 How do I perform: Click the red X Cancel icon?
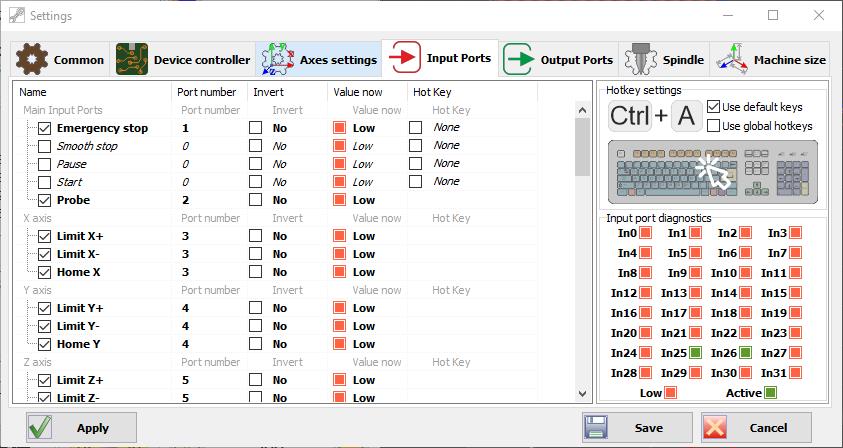point(716,428)
